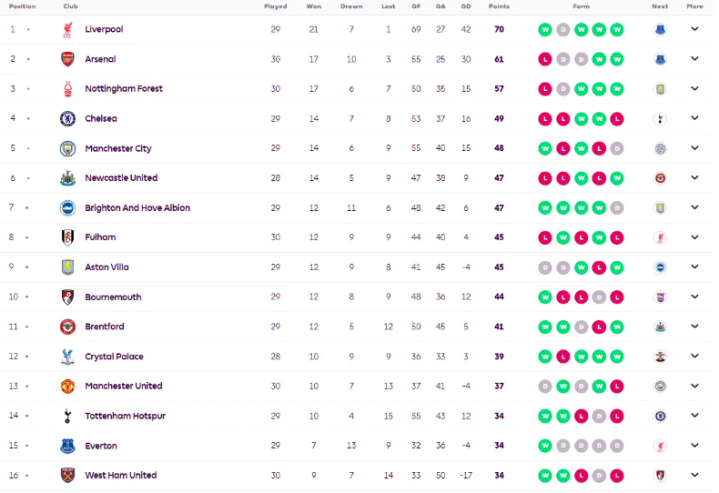Open the Manchester City club link

pos(118,149)
